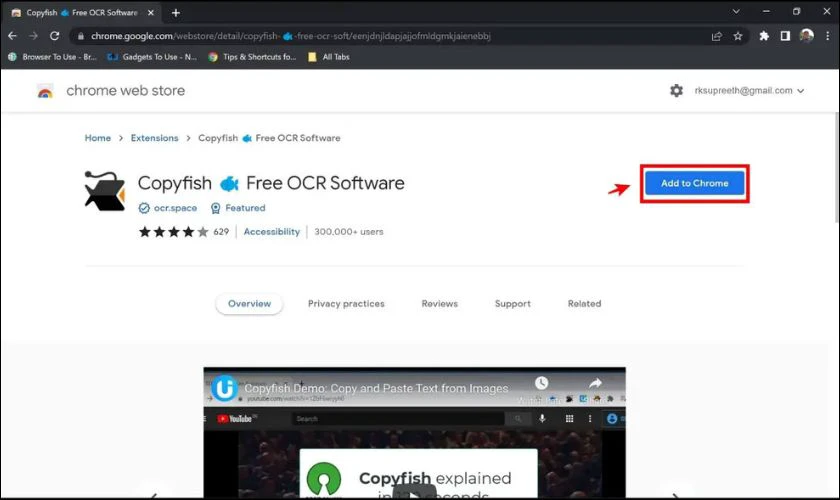Go to Home breadcrumb link
Screen dimensions: 840x500
98,138
